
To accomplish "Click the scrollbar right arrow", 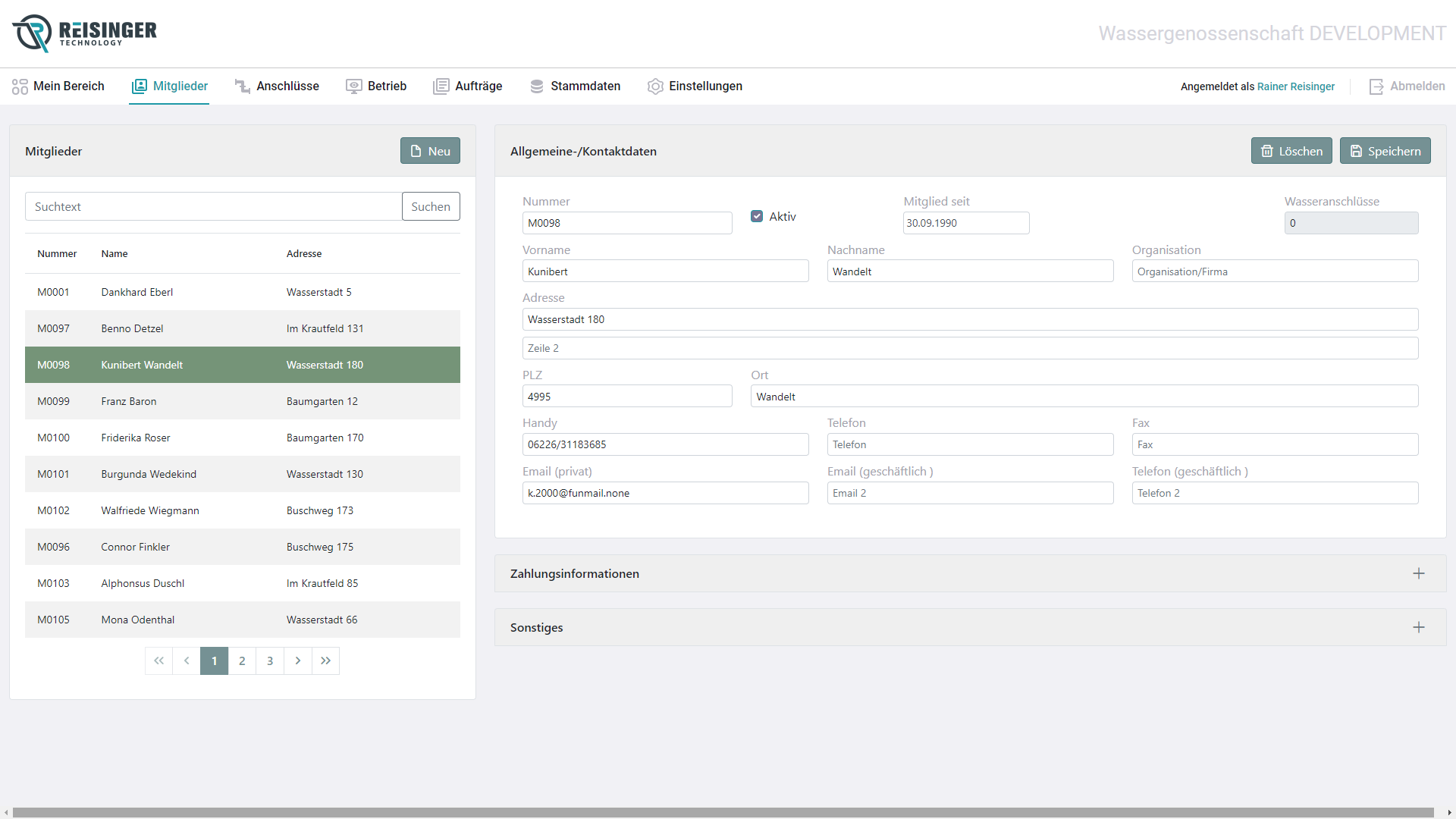I will 1449,812.
